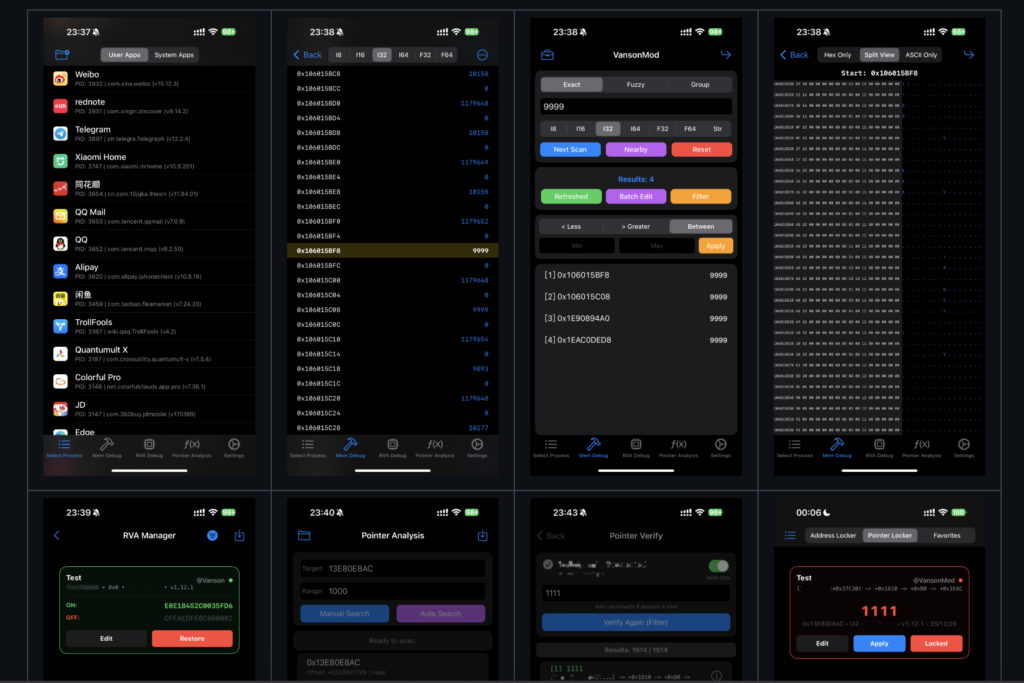Tap the Locked toggle in the Pointer Locker card

click(936, 643)
